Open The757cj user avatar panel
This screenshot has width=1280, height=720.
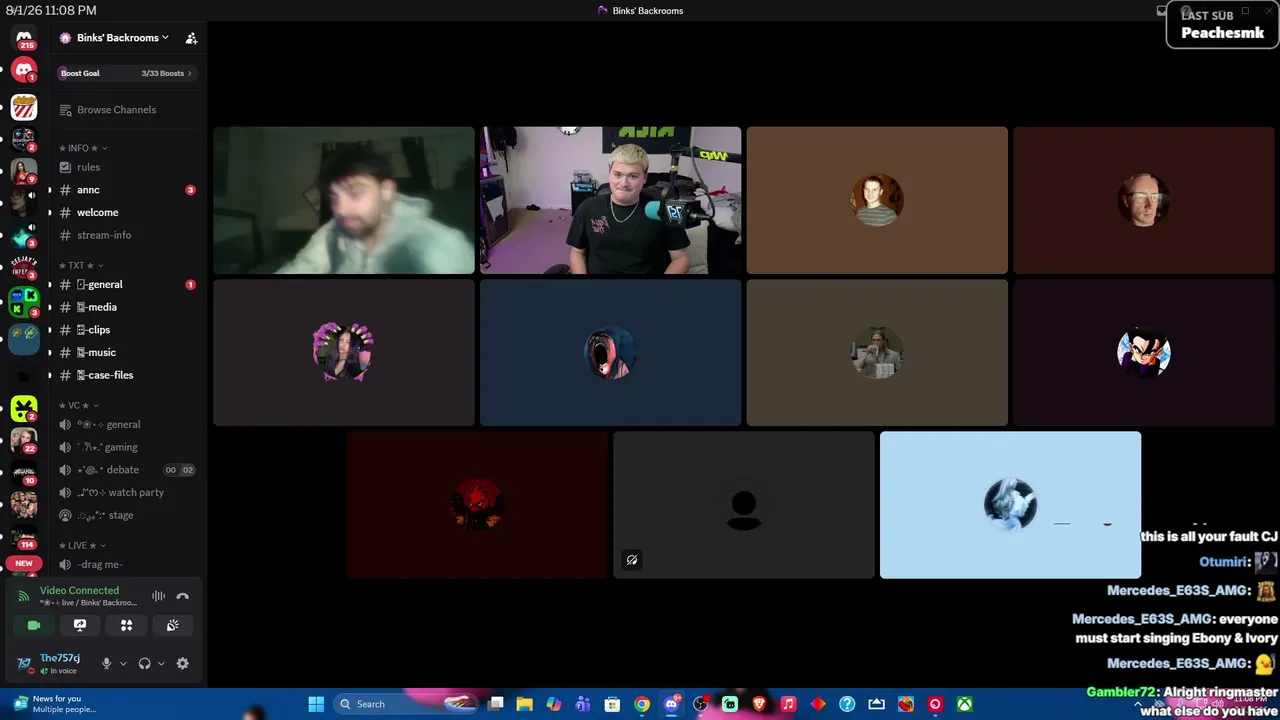click(x=48, y=663)
